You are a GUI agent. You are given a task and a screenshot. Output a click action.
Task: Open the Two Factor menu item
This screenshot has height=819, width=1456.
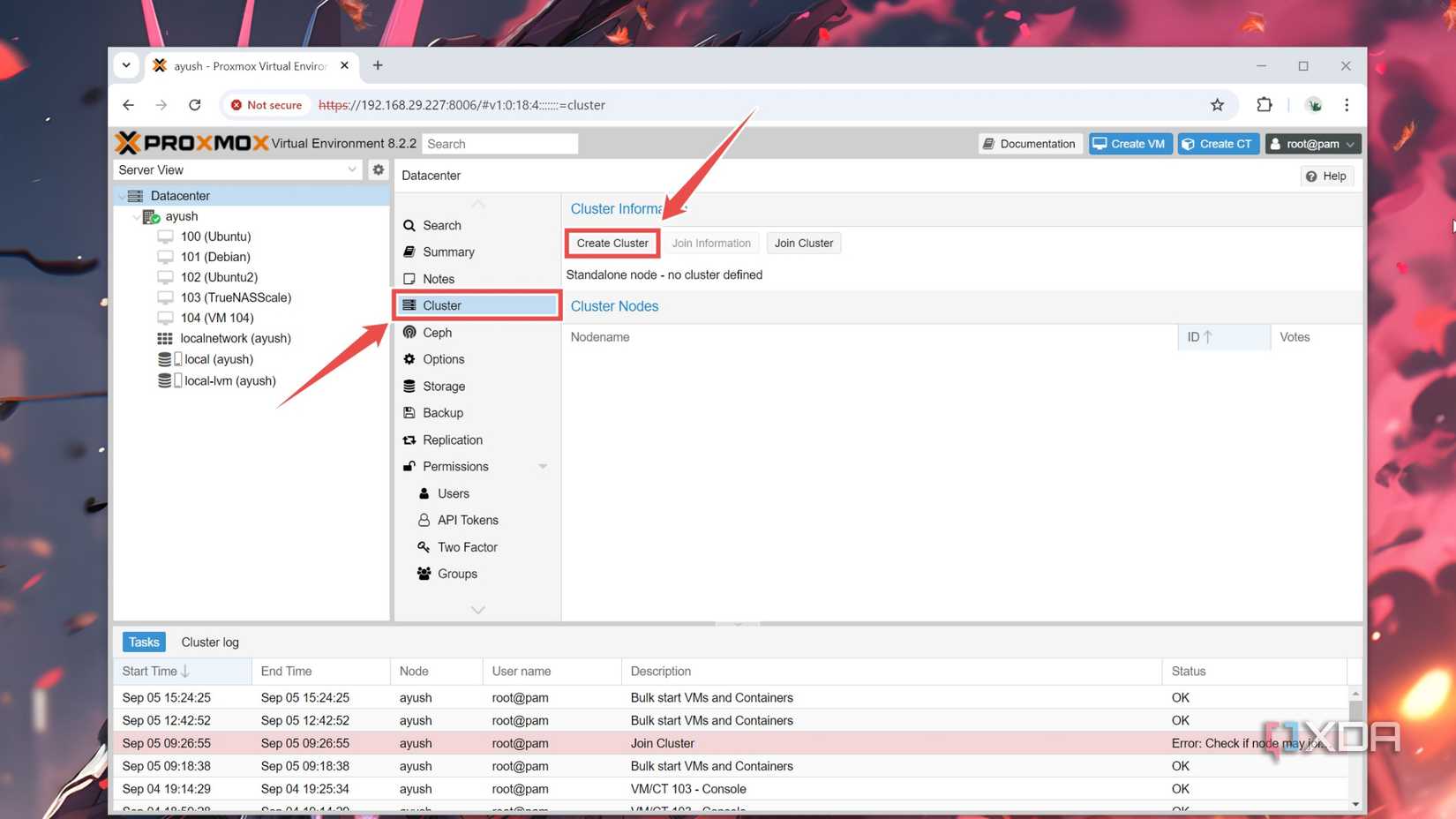pos(477,547)
